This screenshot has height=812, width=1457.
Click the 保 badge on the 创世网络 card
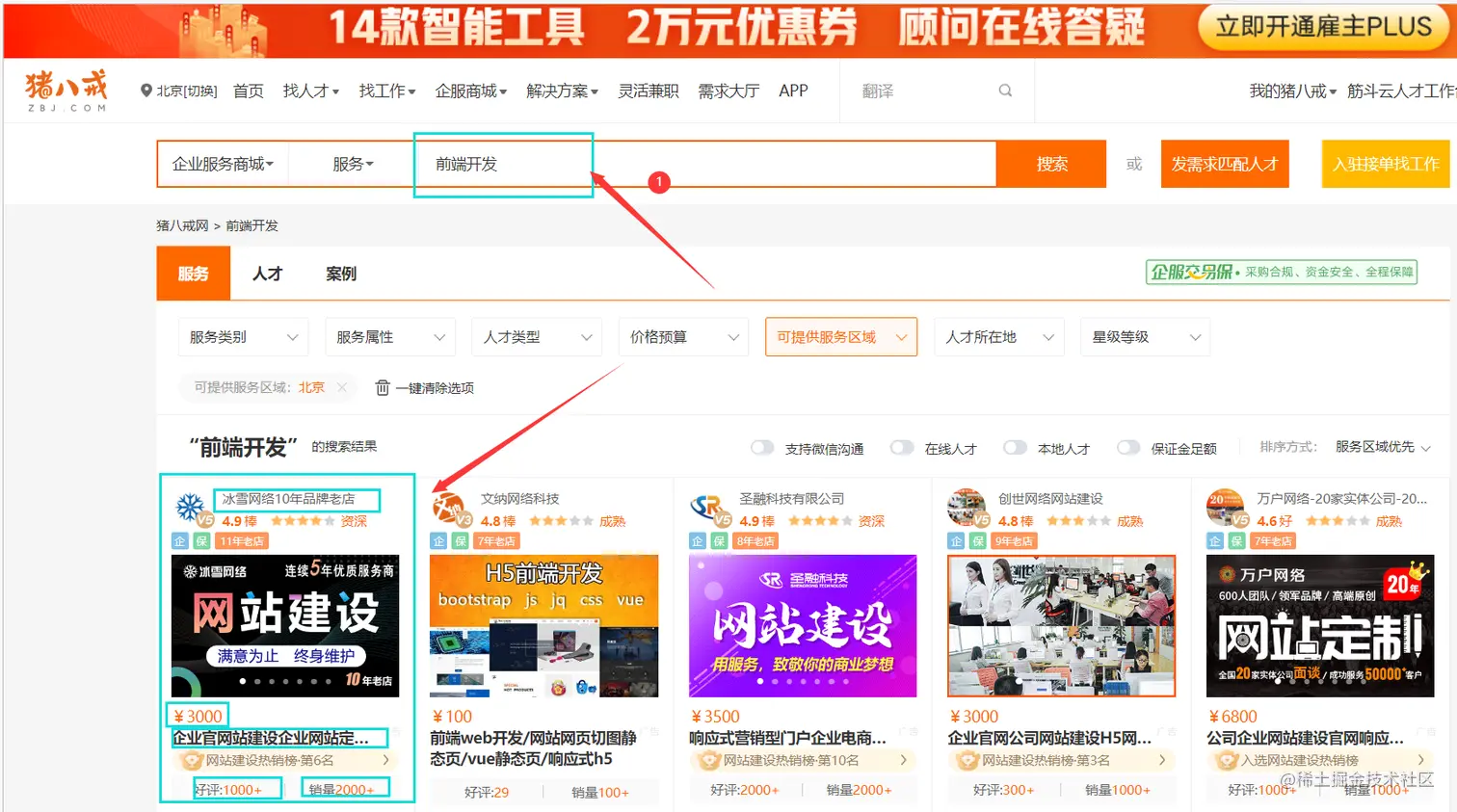pos(977,541)
